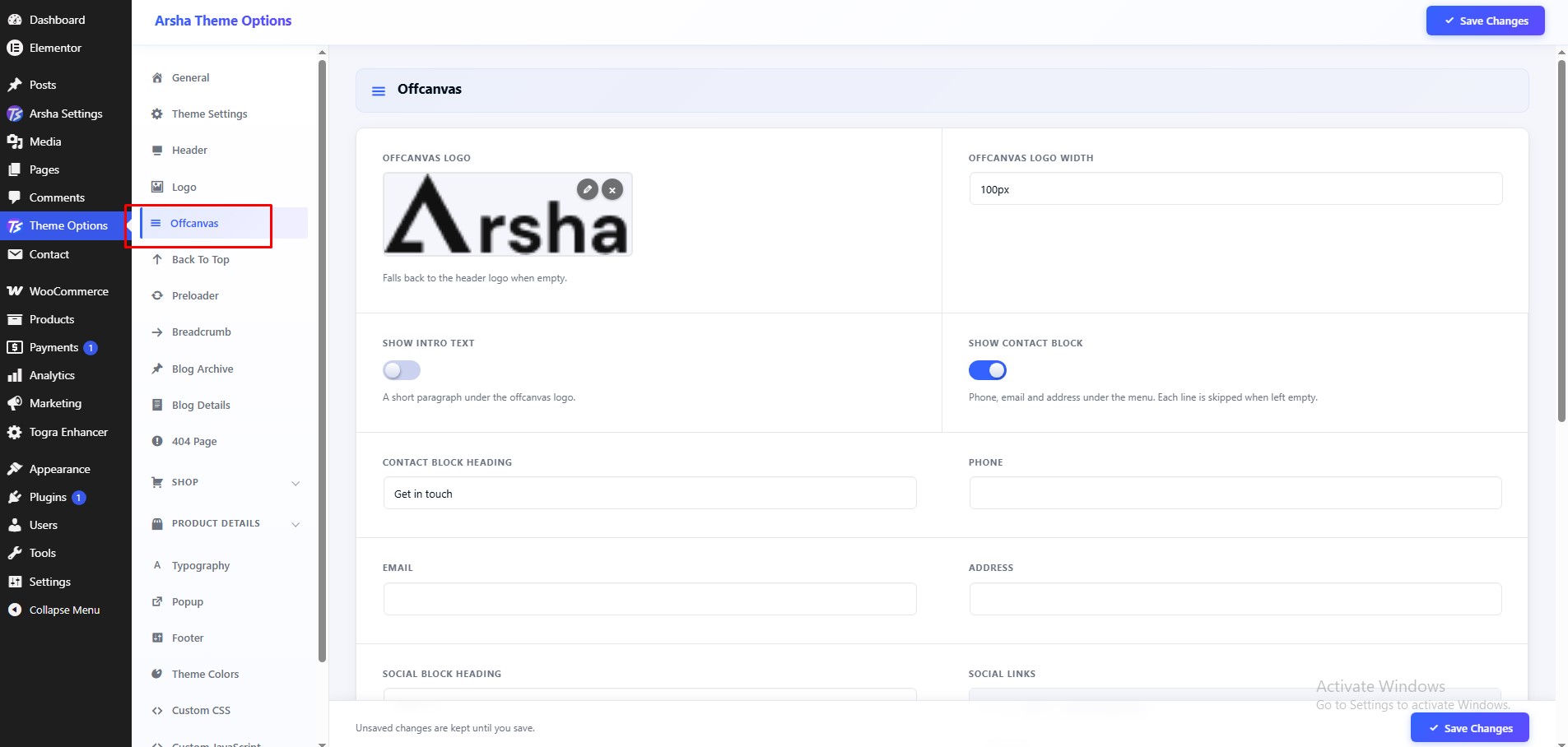This screenshot has width=1568, height=747.
Task: Edit the offcanvas logo with pencil icon
Action: [587, 189]
